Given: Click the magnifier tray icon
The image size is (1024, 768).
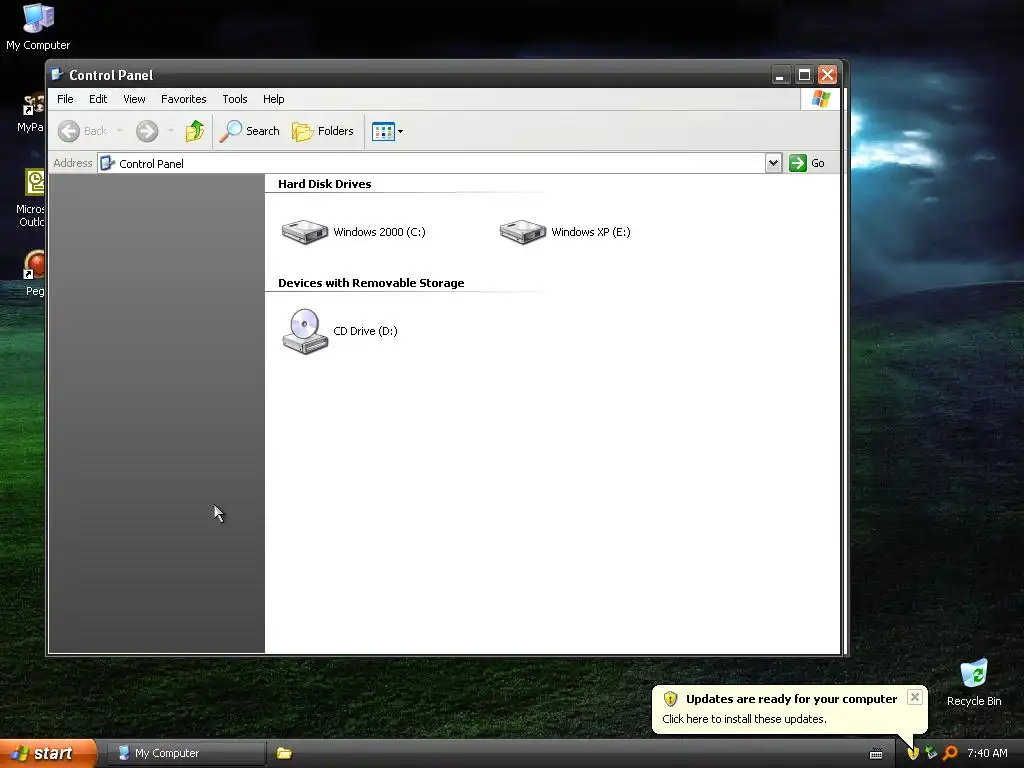Looking at the screenshot, I should [x=950, y=754].
